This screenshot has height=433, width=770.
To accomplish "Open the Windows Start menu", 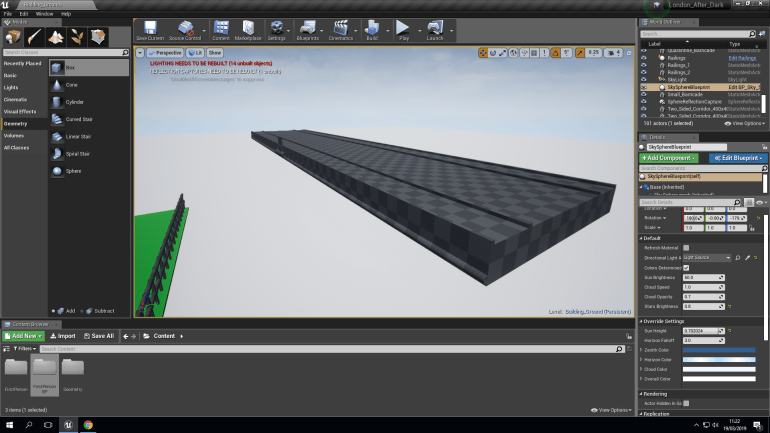I will tap(9, 425).
